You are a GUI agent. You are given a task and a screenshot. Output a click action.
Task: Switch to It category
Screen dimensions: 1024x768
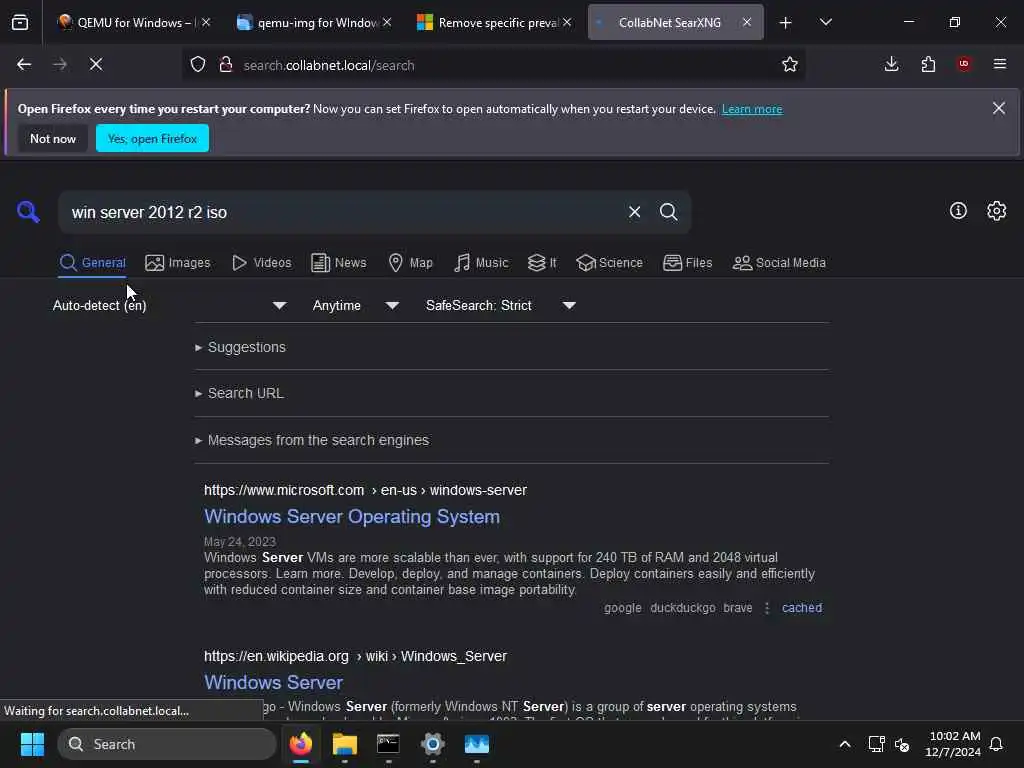click(542, 263)
